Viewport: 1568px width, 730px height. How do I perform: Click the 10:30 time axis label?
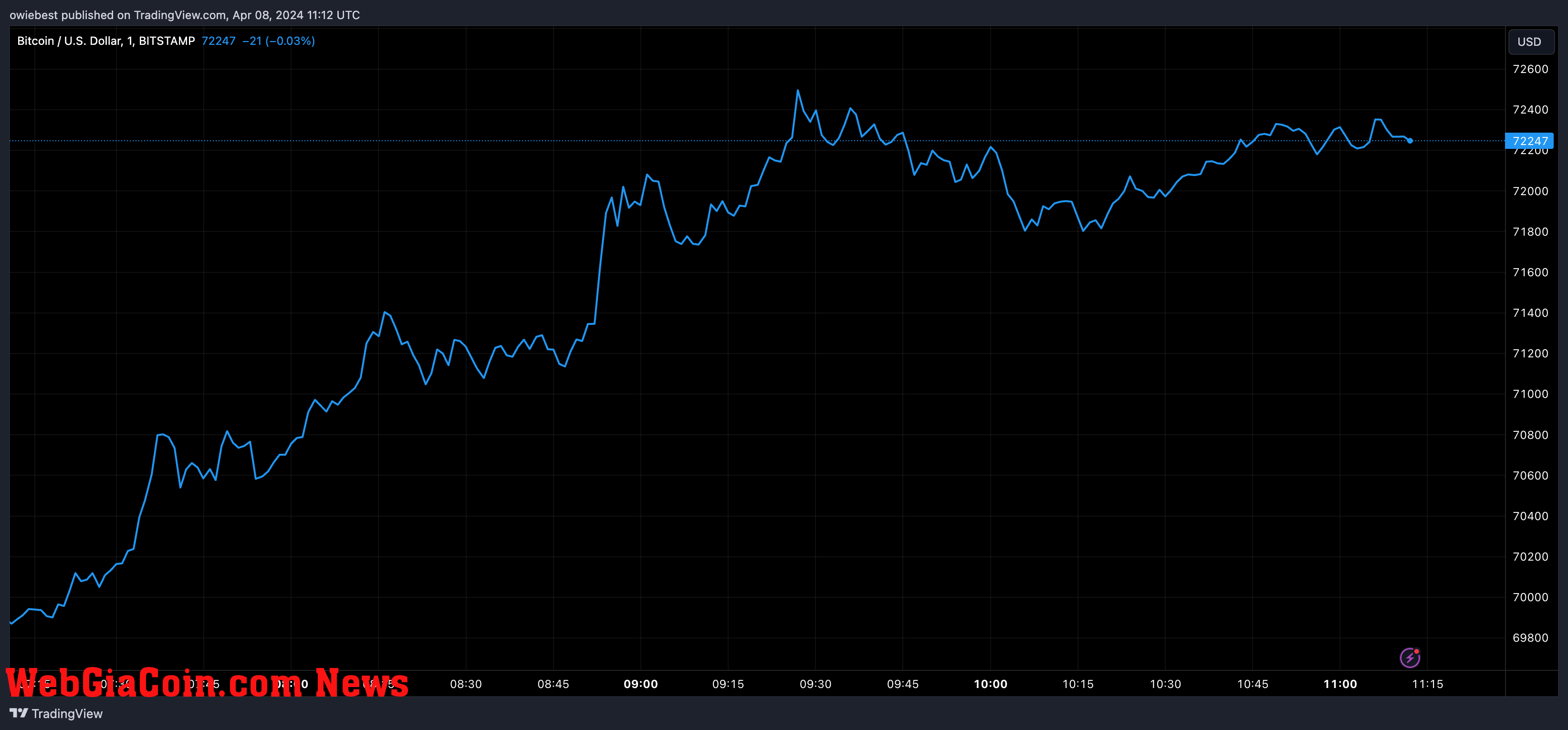1165,684
